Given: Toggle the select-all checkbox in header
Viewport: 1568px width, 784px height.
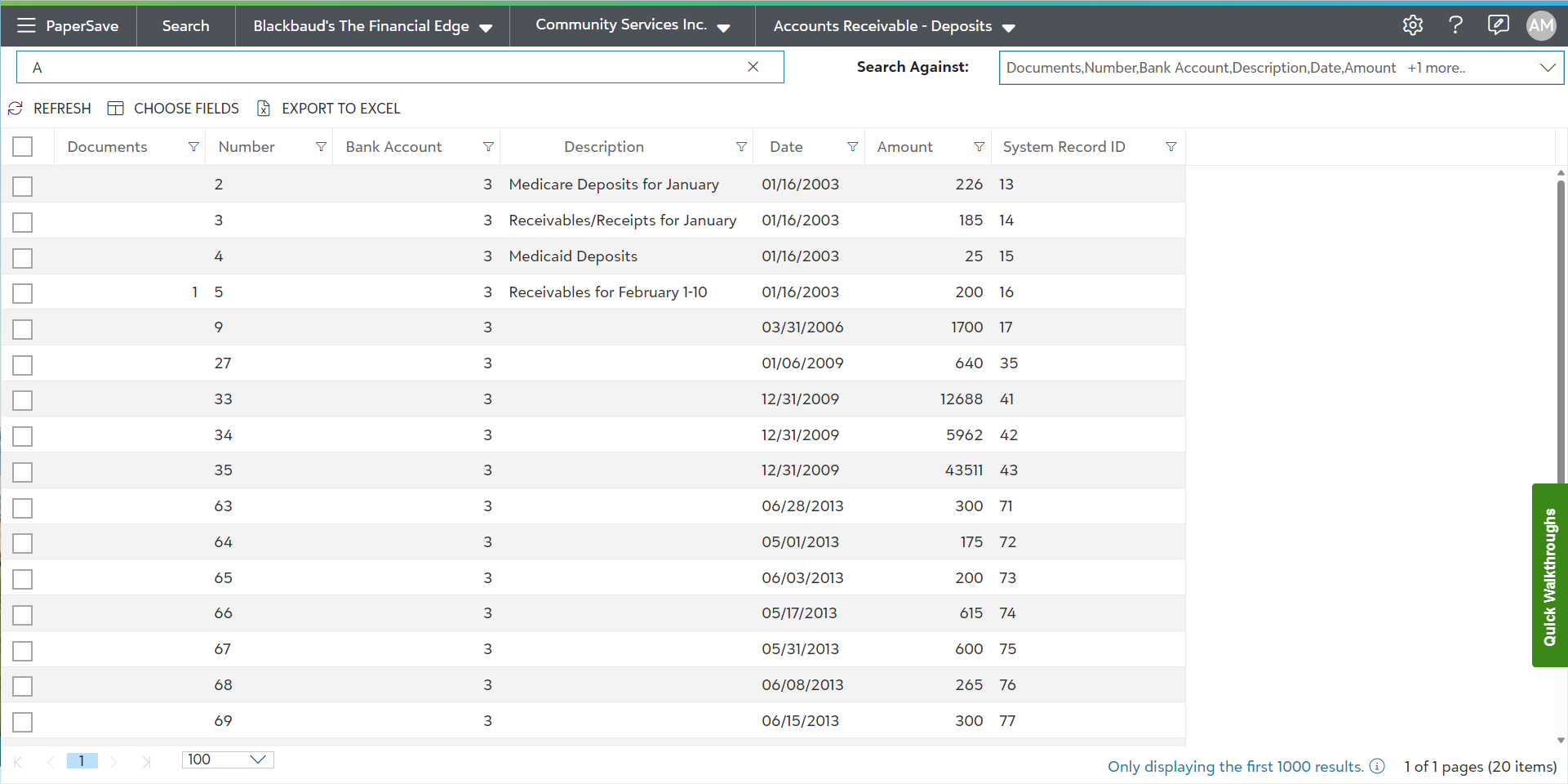Looking at the screenshot, I should tap(23, 147).
